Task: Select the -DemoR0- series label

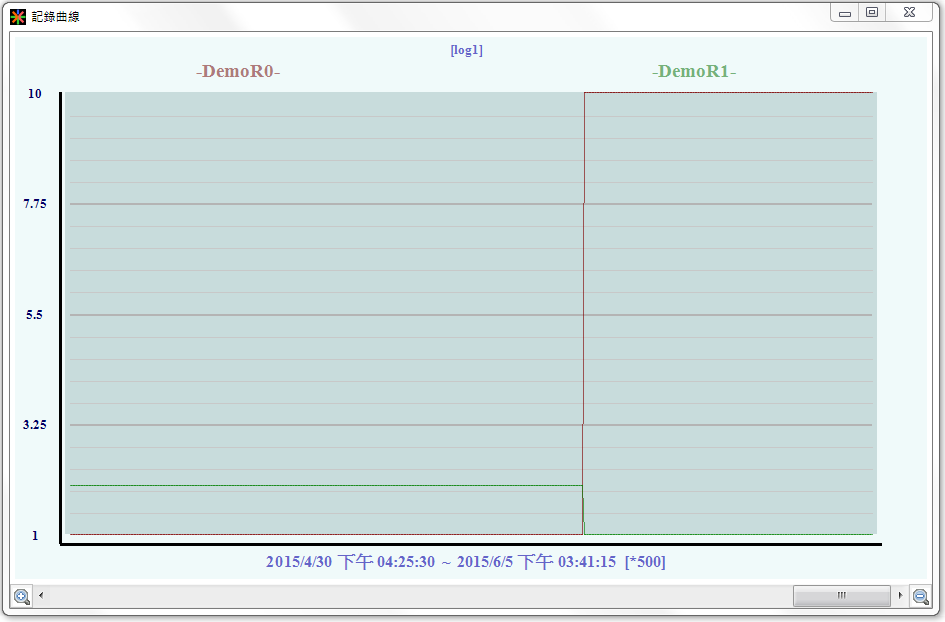Action: tap(238, 72)
